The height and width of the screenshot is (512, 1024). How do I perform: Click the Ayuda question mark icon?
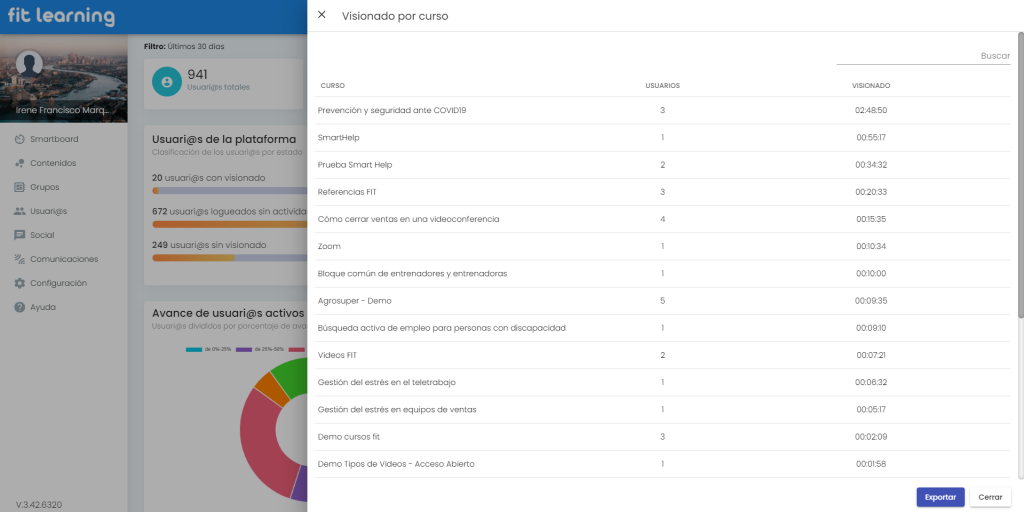(20, 307)
